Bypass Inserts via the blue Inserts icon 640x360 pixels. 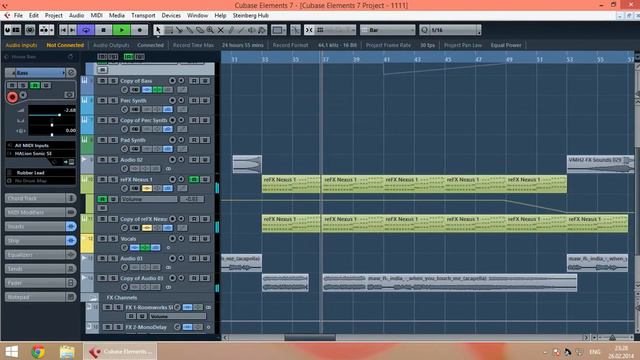tap(71, 227)
